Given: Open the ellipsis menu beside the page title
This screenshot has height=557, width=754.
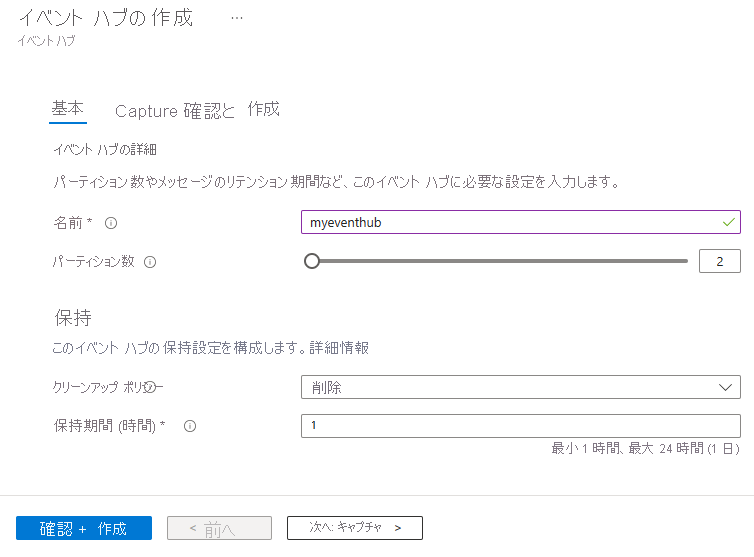Looking at the screenshot, I should pos(237,18).
